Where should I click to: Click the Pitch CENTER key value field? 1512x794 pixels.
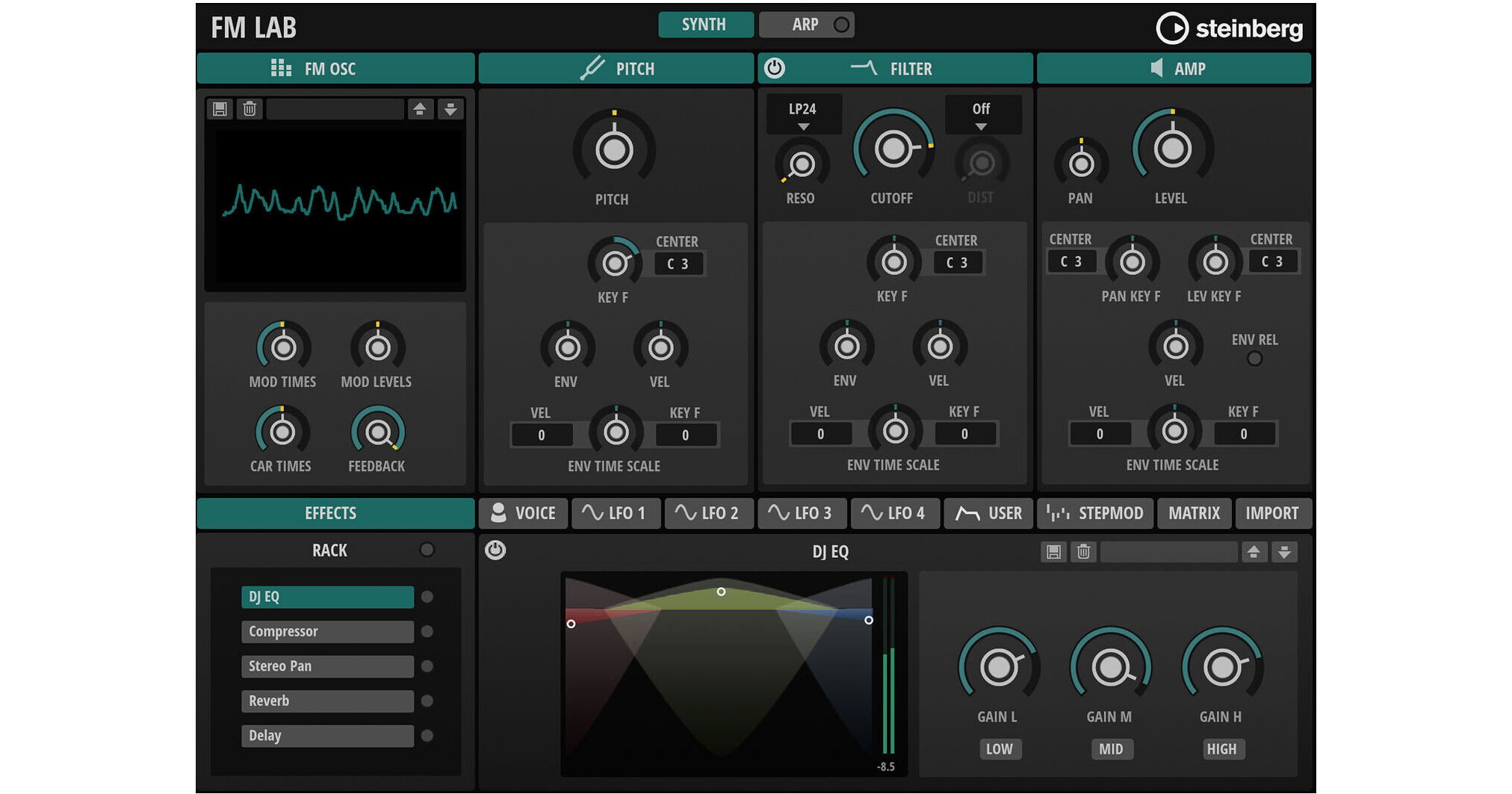click(x=678, y=264)
